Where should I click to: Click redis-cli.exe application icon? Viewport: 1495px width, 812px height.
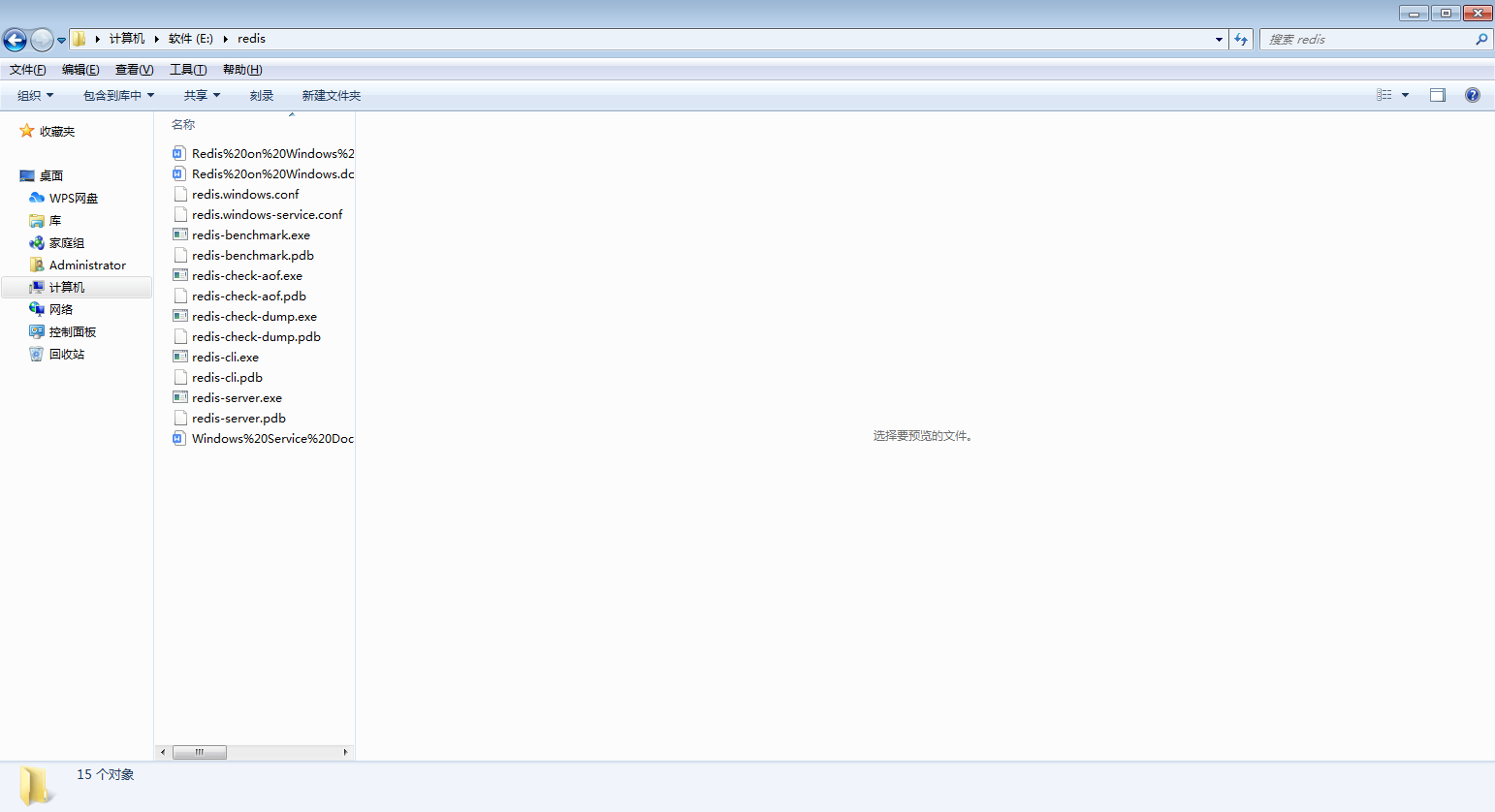[x=179, y=357]
